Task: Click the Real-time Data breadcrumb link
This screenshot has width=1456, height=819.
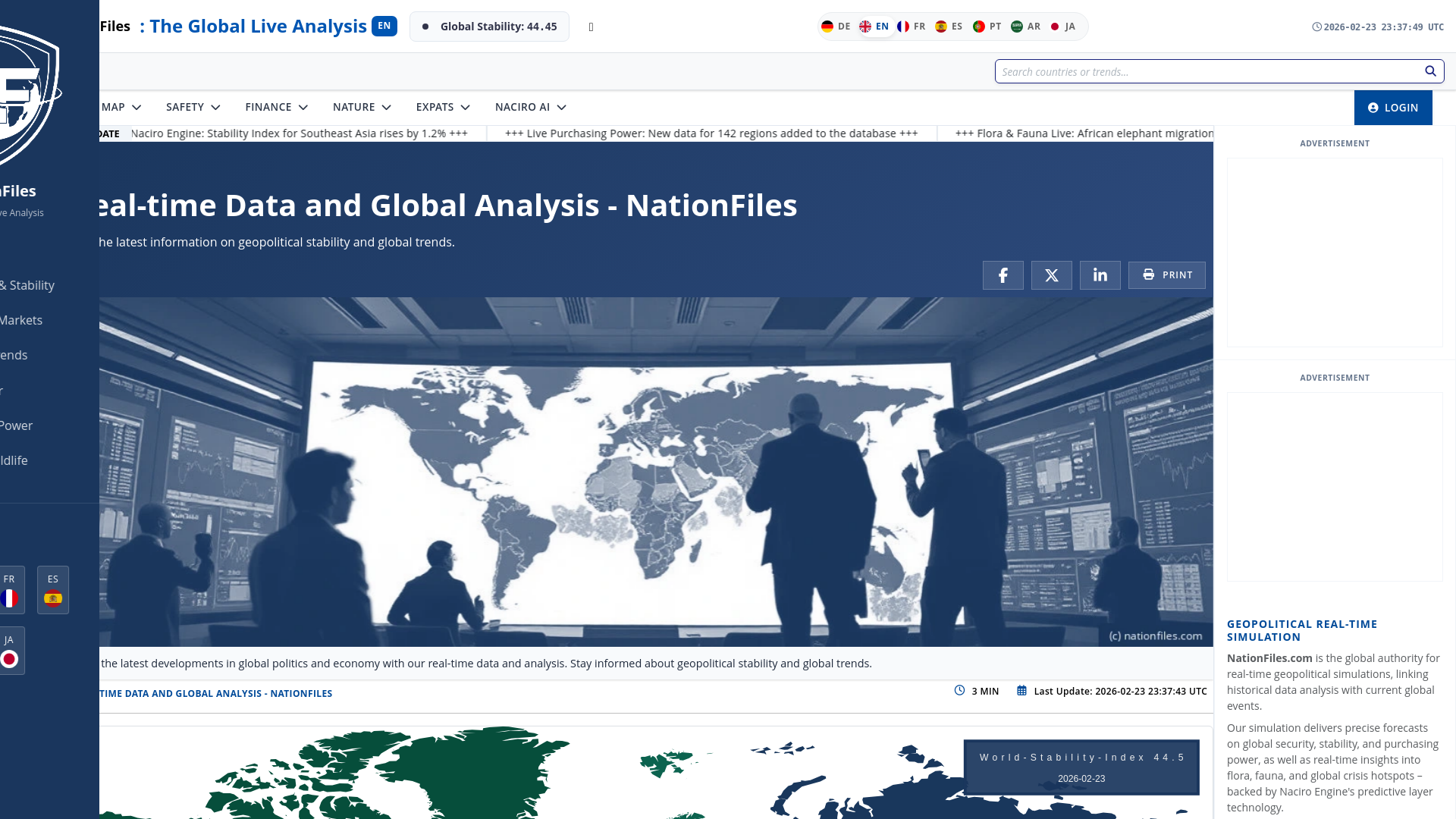Action: (215, 693)
